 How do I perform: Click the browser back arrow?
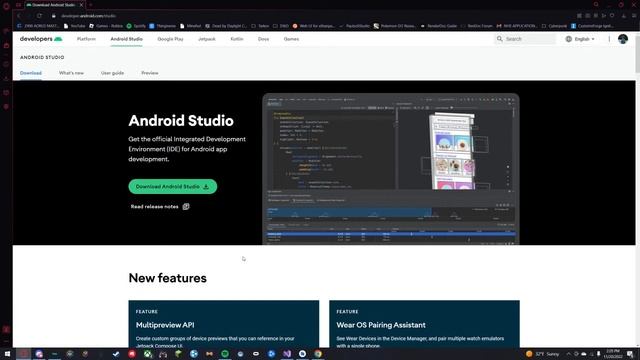point(19,16)
